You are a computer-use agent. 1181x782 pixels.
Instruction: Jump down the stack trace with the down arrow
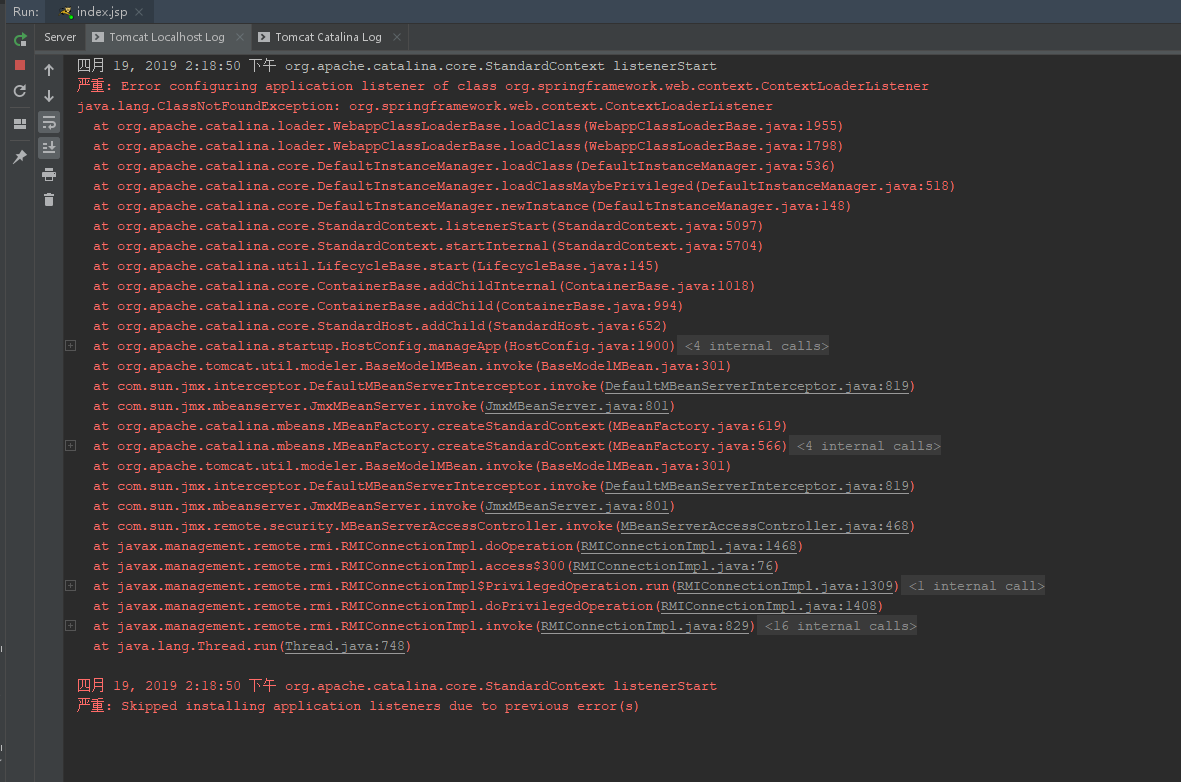pyautogui.click(x=49, y=96)
